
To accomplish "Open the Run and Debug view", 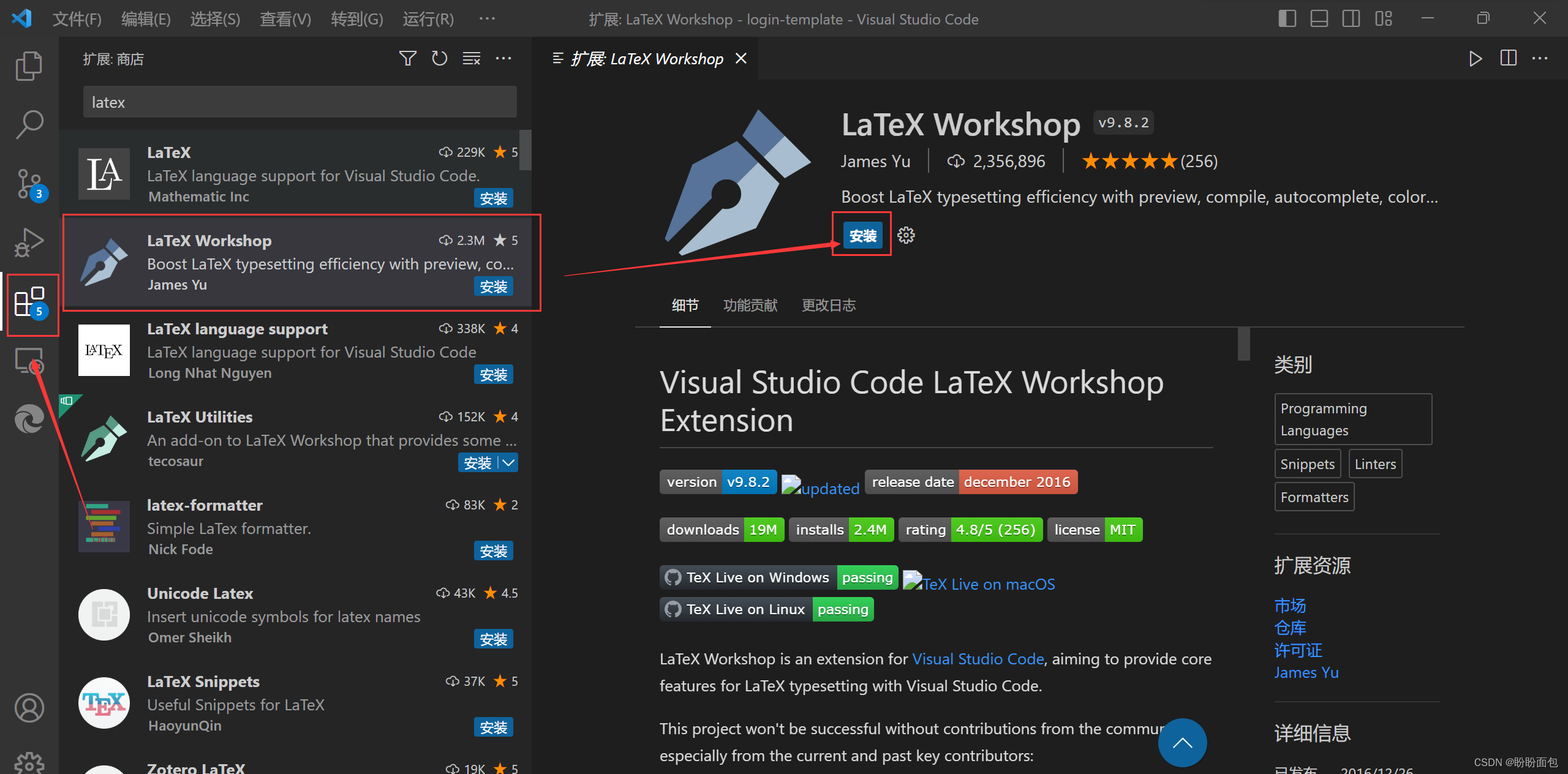I will click(x=28, y=242).
